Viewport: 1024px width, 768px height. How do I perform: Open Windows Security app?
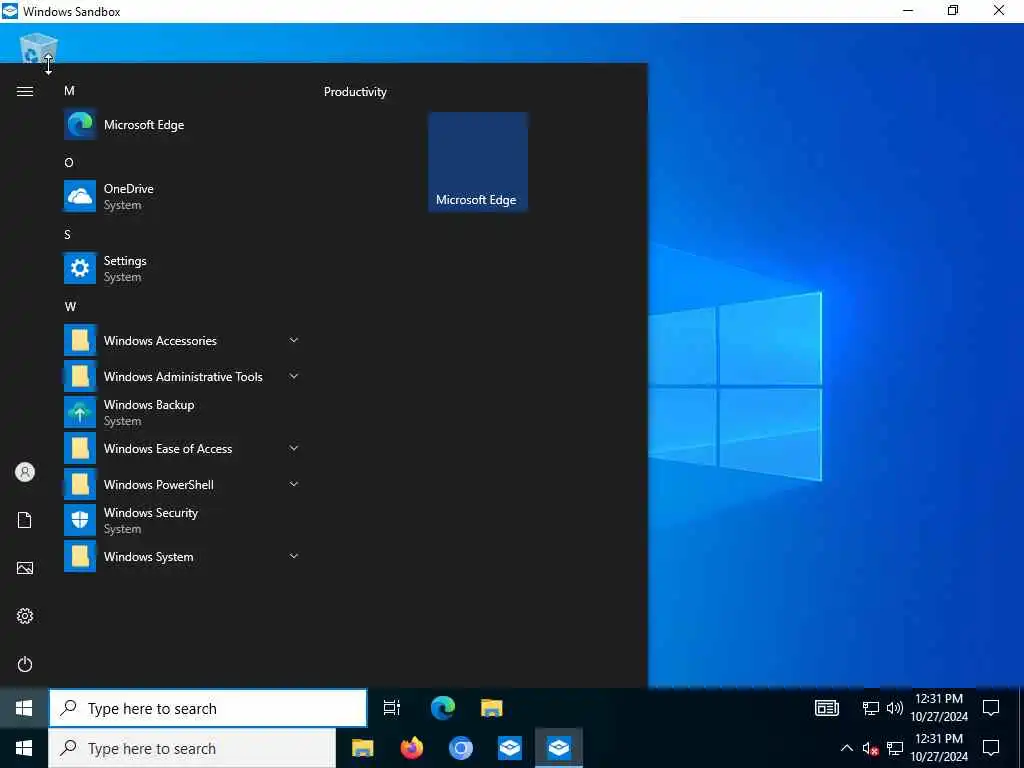pyautogui.click(x=183, y=520)
